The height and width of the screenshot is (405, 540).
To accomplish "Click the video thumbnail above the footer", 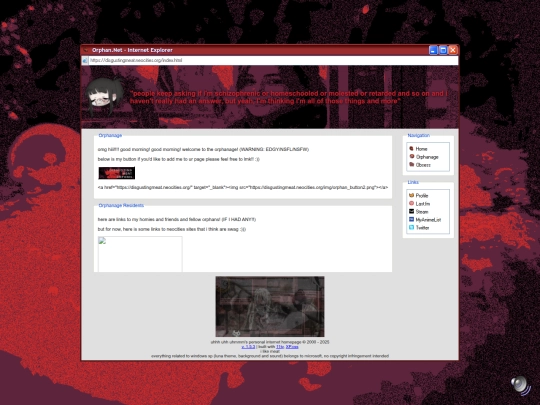I will 270,307.
